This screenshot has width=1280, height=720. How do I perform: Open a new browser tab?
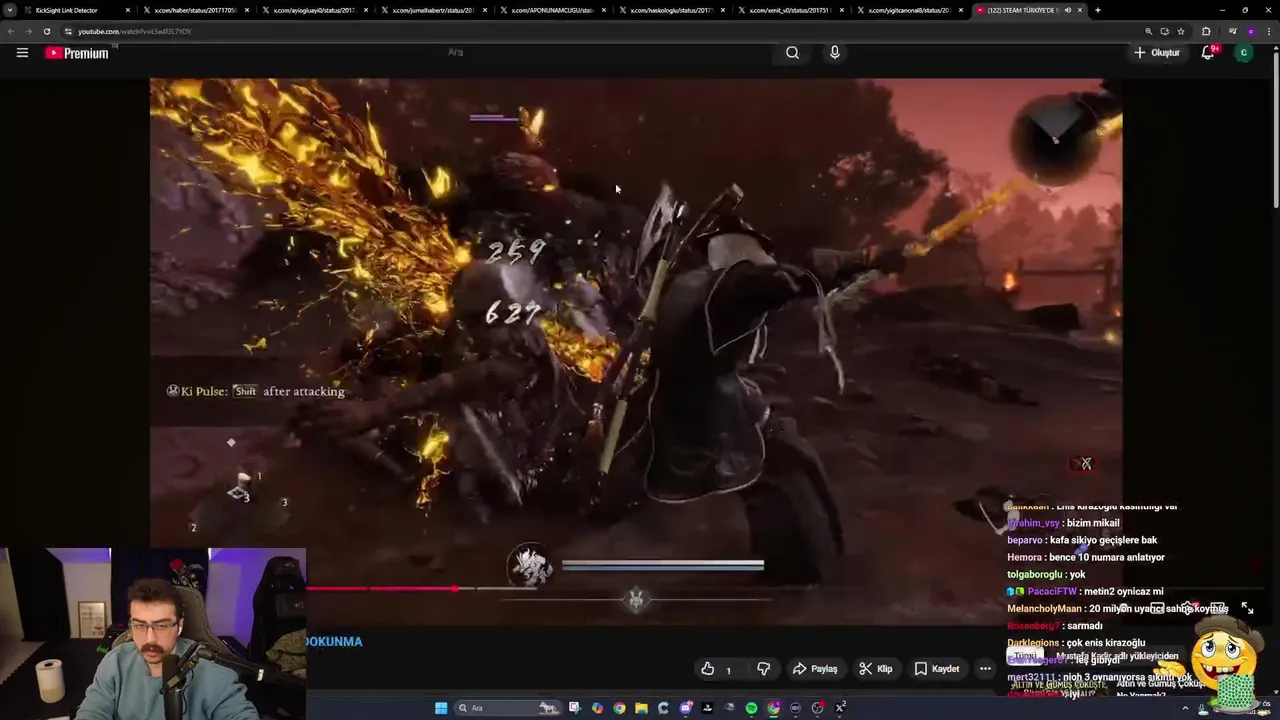(x=1098, y=10)
